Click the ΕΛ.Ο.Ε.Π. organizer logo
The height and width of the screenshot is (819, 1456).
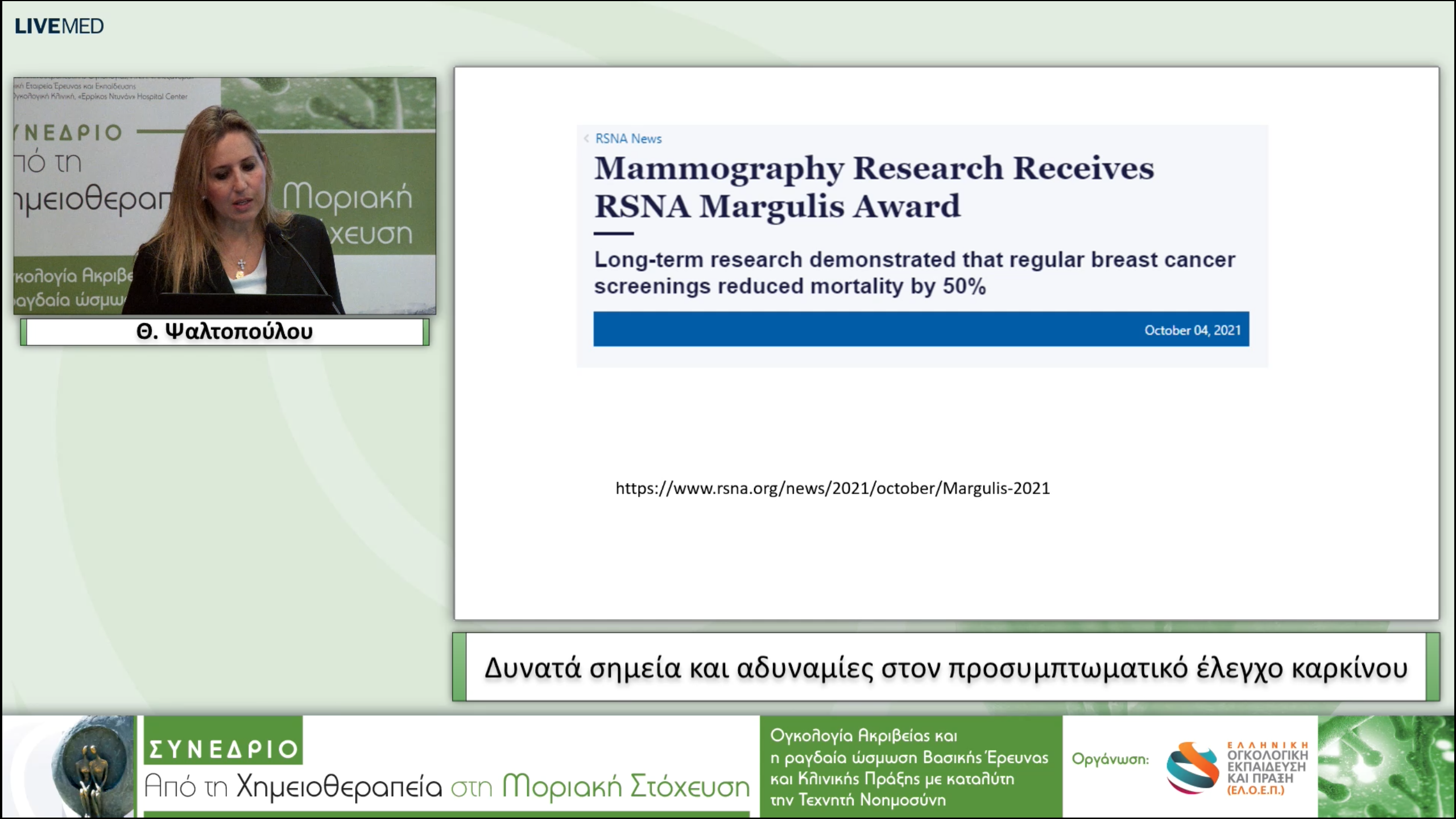(x=1237, y=767)
